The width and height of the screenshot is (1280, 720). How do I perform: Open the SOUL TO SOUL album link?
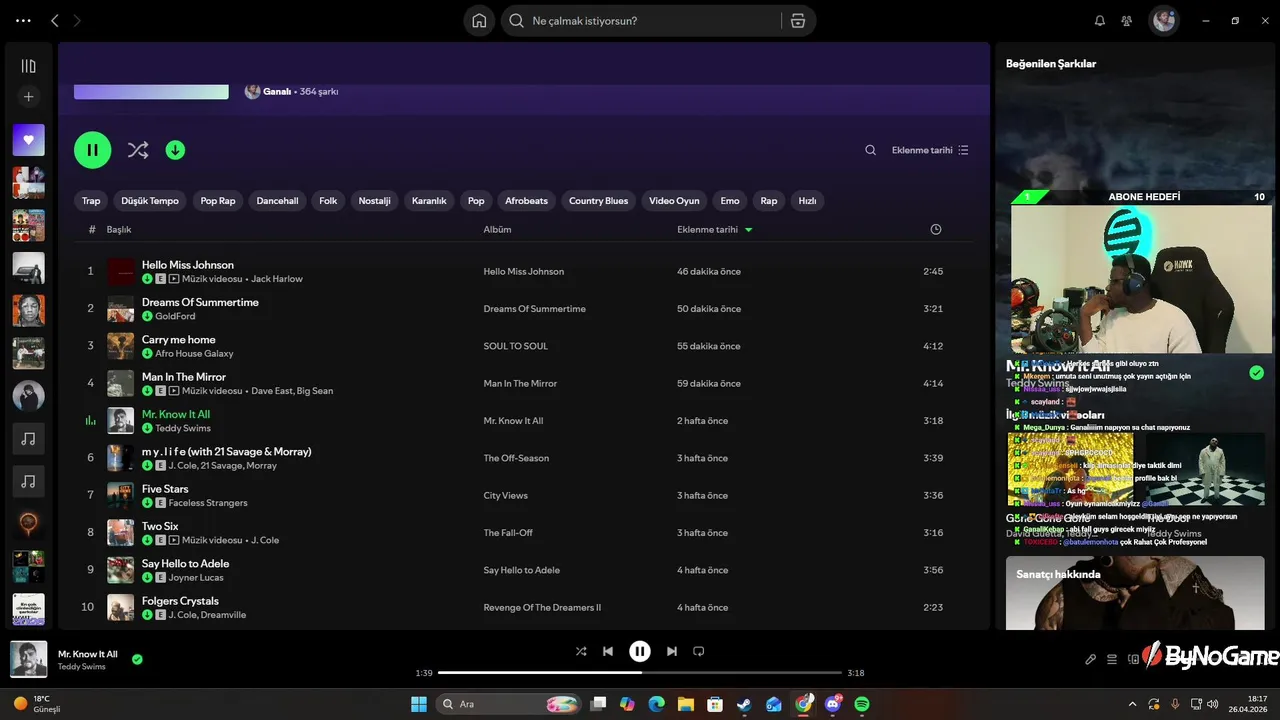(x=516, y=346)
